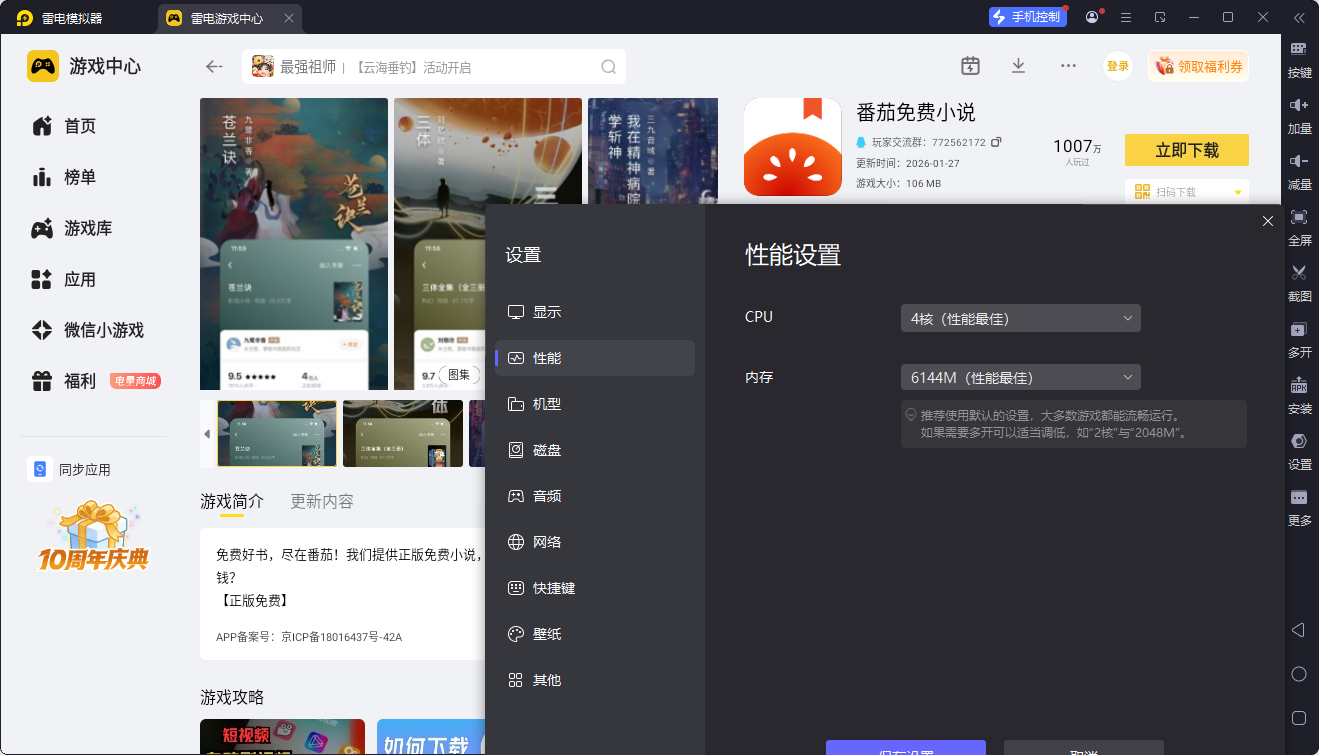Click the 登录 login button

pyautogui.click(x=1117, y=67)
